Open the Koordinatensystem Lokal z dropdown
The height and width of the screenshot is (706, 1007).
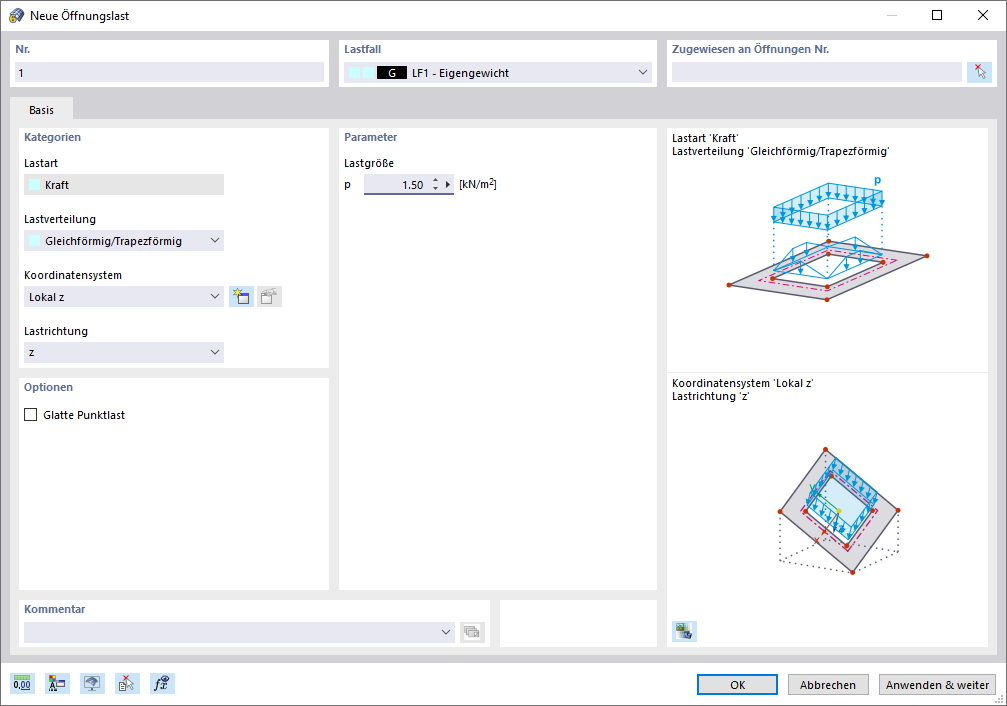(124, 297)
